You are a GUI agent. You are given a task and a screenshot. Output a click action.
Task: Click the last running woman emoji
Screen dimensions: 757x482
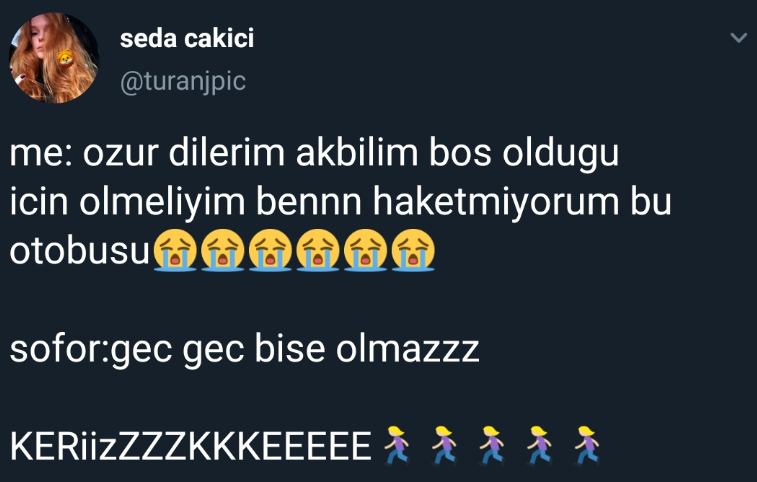click(587, 445)
